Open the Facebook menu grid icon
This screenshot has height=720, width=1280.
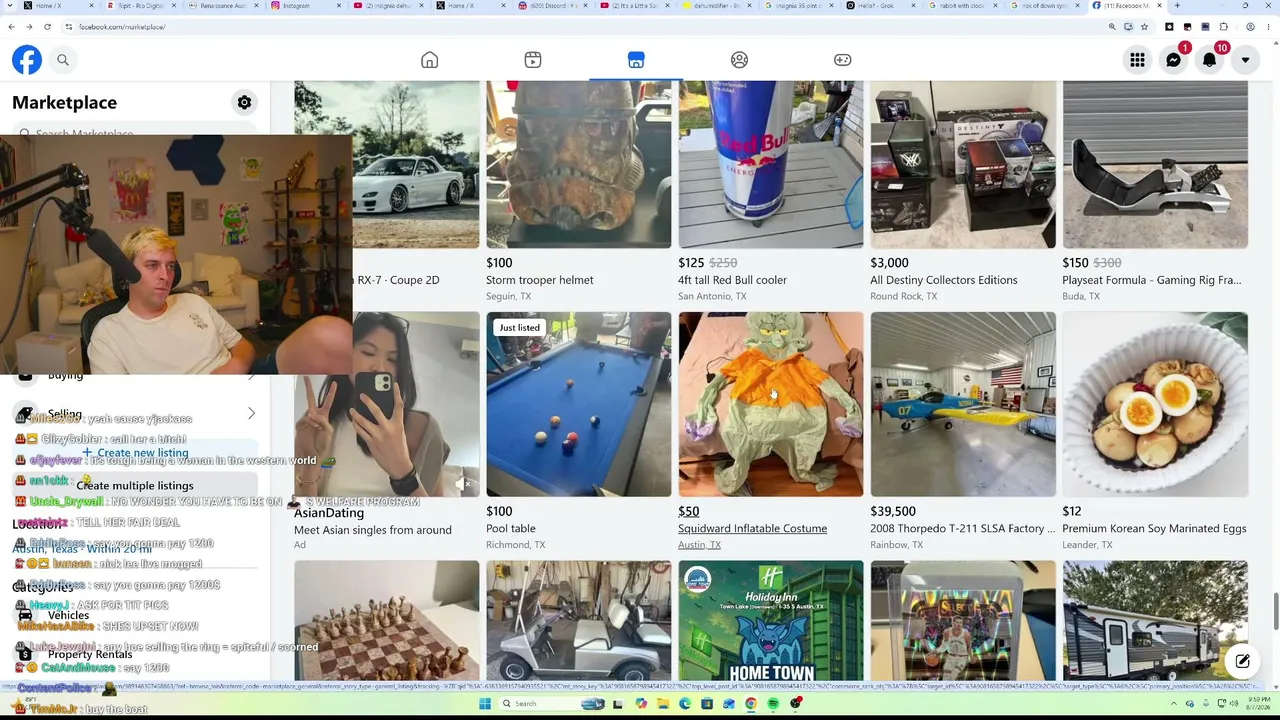coord(1137,61)
